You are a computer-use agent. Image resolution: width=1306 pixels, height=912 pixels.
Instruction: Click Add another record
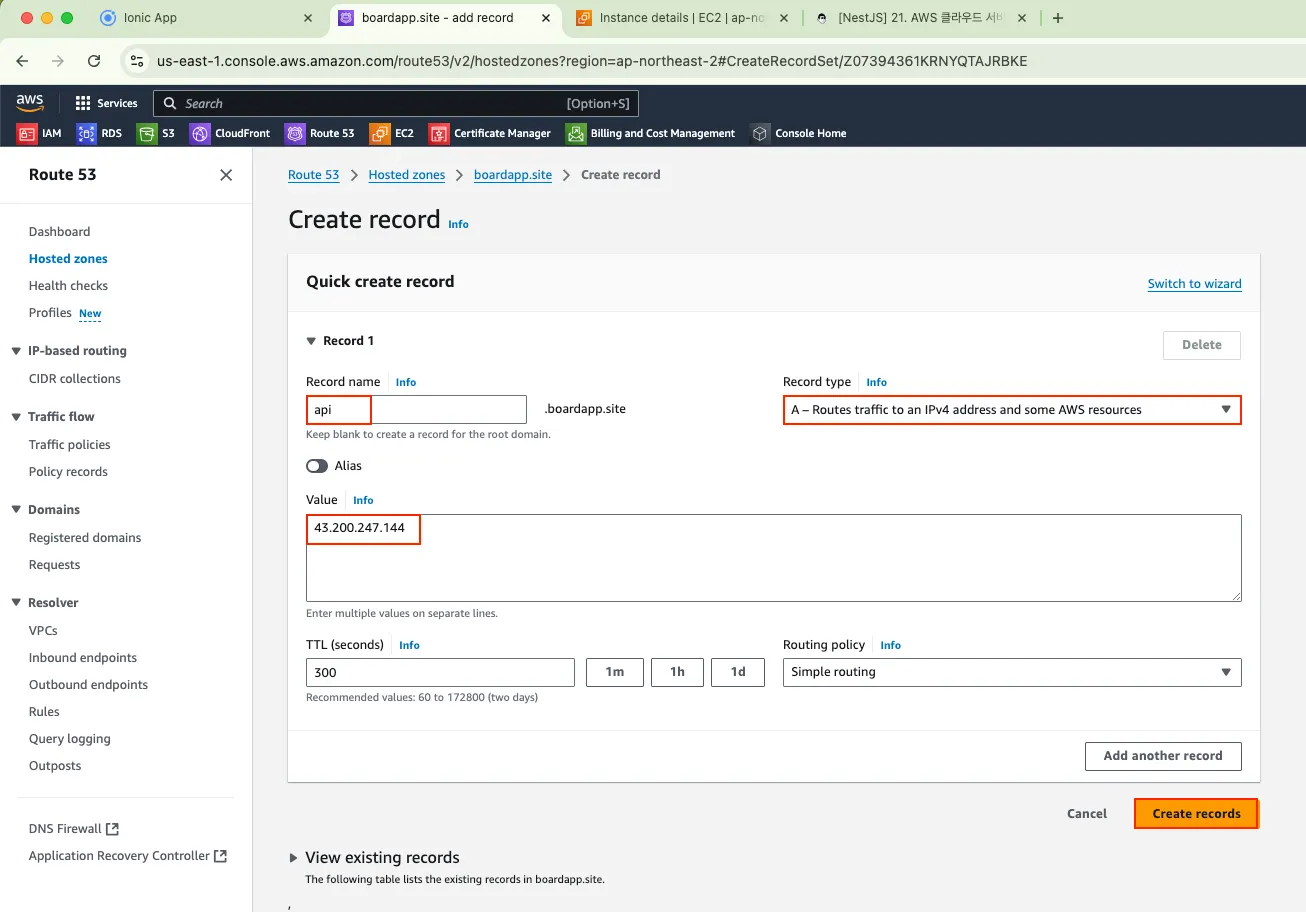tap(1163, 756)
